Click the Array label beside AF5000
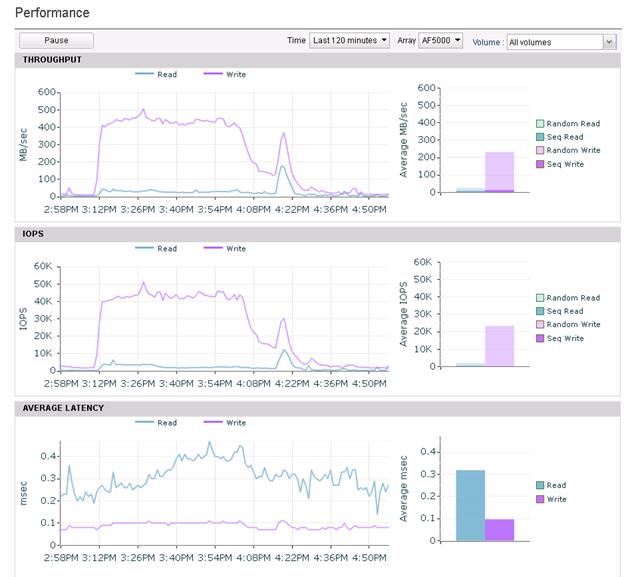Viewport: 626px width, 577px height. pyautogui.click(x=406, y=40)
